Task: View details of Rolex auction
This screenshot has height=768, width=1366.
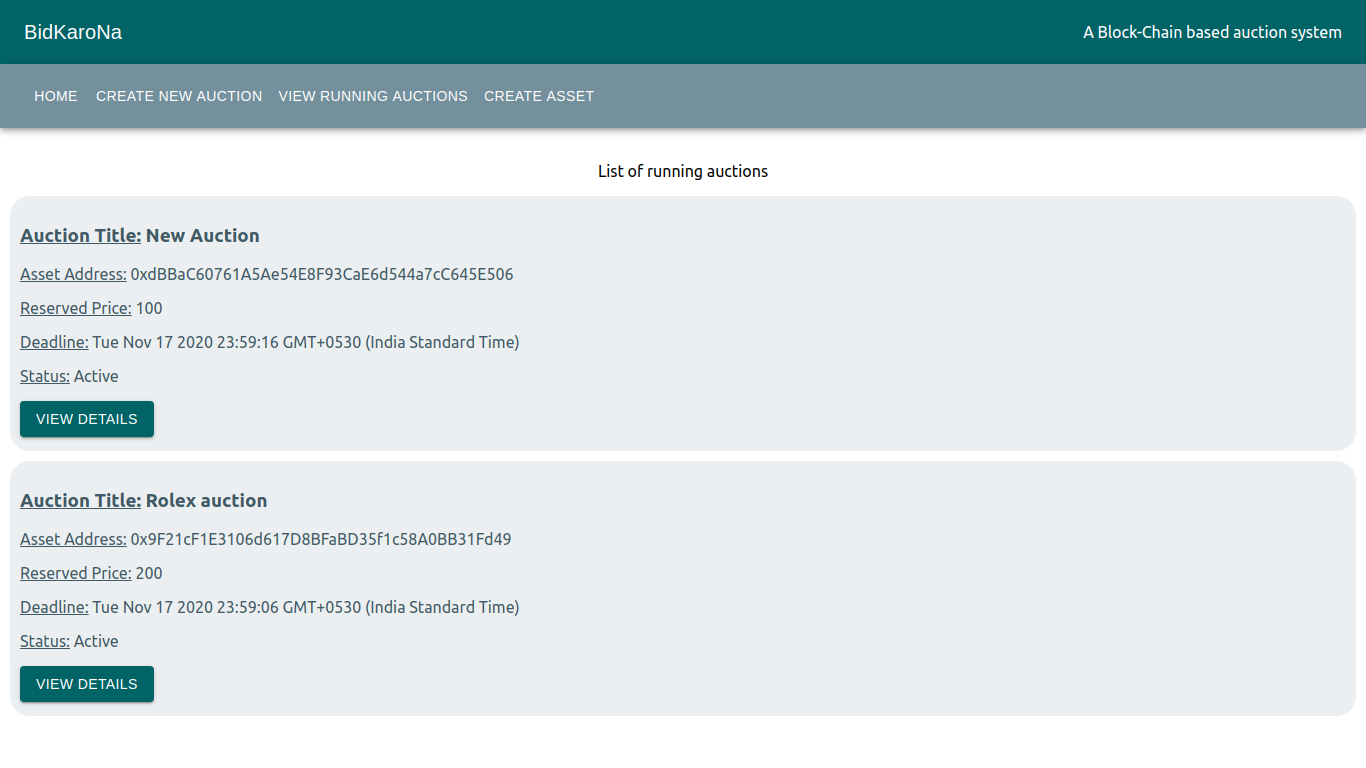Action: [x=87, y=684]
